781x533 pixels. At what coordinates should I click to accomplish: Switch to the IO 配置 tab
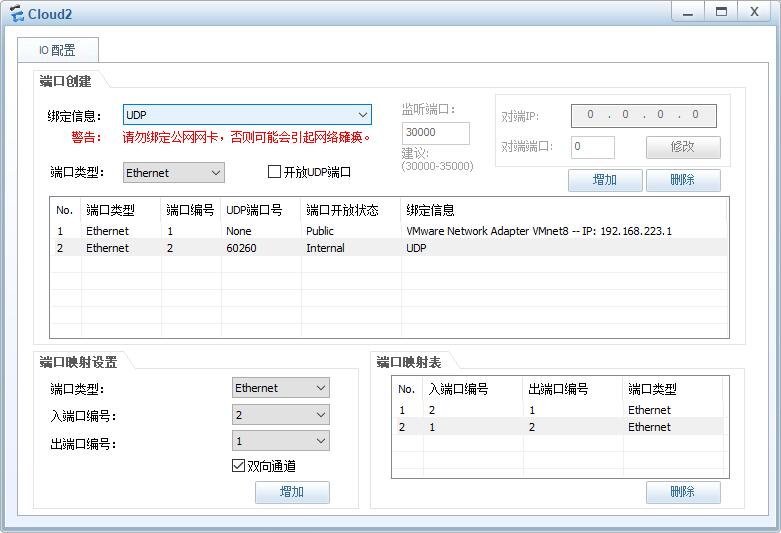pos(57,50)
